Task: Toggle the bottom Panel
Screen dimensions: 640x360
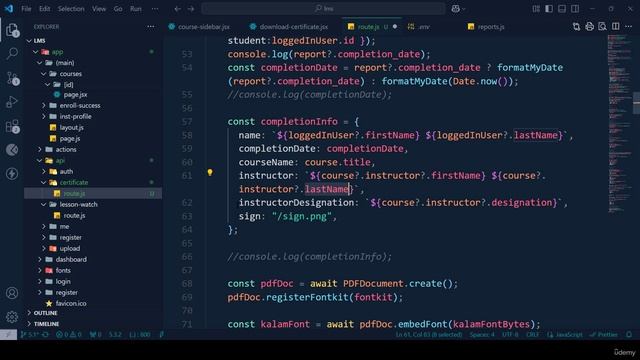Action: [562, 9]
